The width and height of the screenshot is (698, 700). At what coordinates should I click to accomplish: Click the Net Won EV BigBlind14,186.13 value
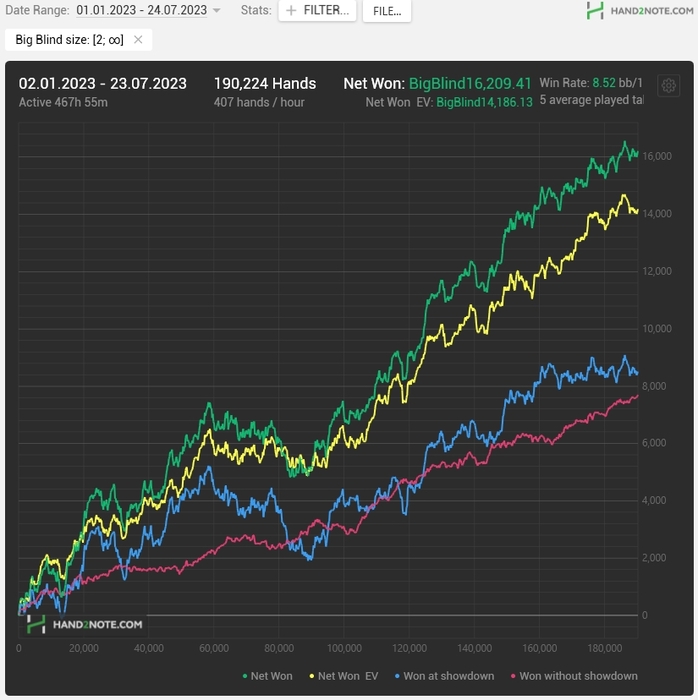pos(484,102)
